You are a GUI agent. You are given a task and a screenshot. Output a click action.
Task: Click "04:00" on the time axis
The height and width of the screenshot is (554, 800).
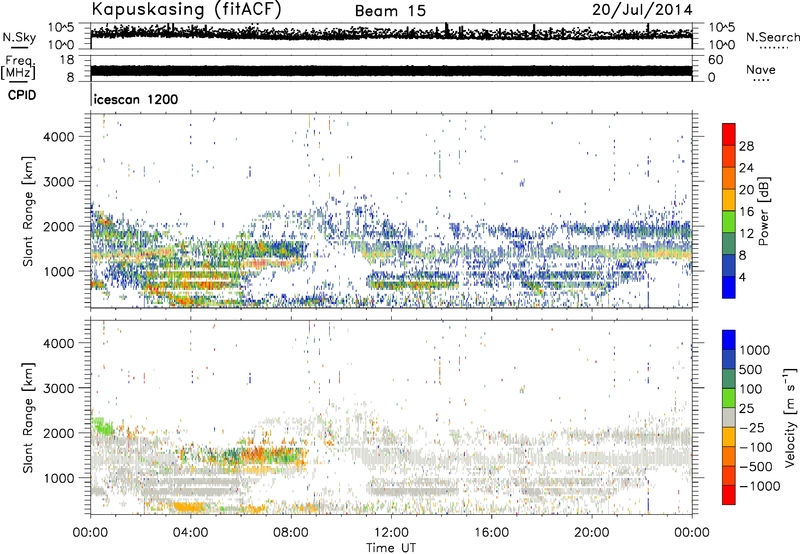pyautogui.click(x=190, y=533)
